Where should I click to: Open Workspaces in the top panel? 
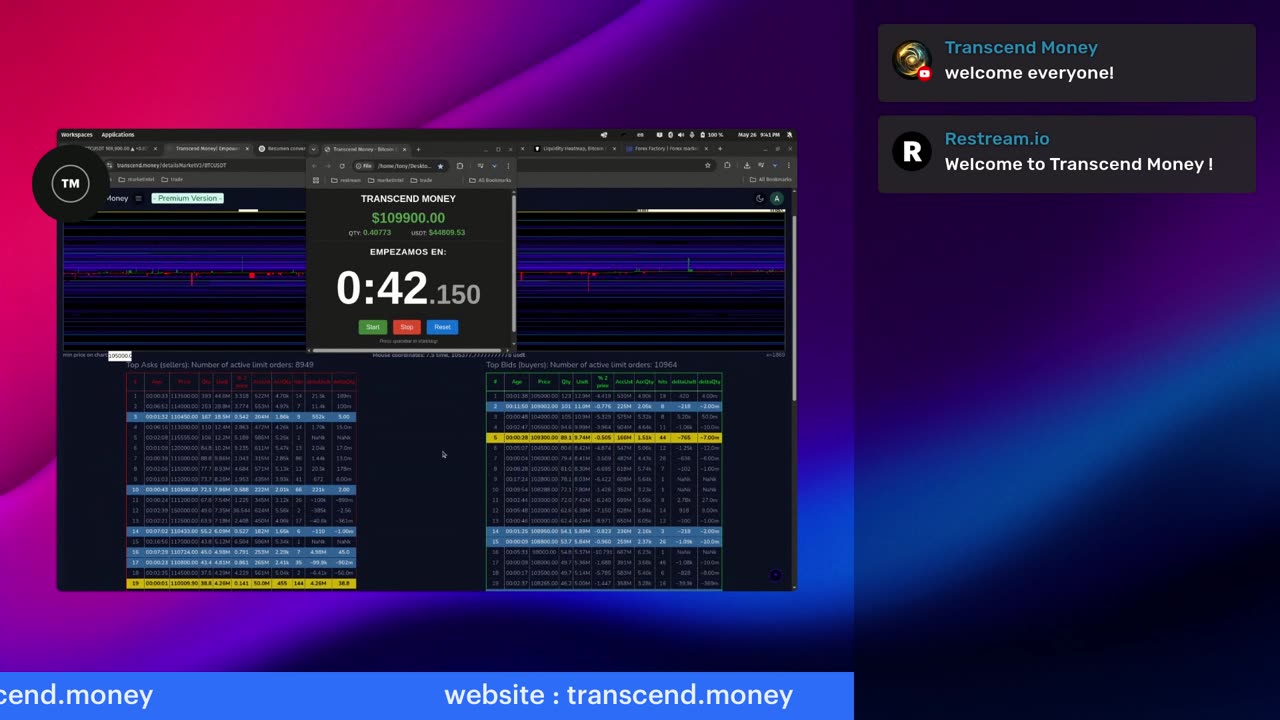tap(76, 134)
